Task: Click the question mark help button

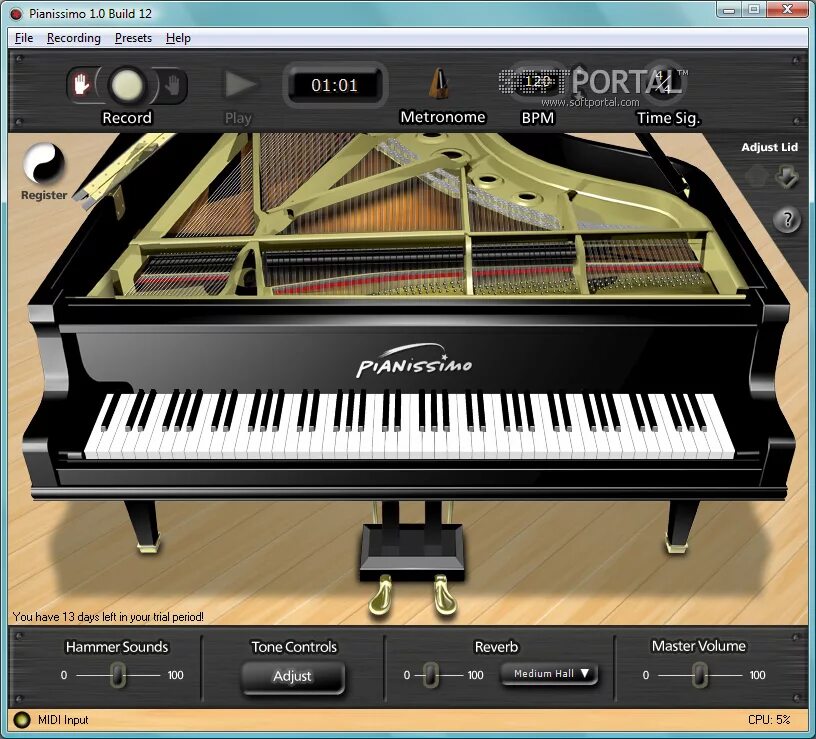Action: tap(787, 220)
